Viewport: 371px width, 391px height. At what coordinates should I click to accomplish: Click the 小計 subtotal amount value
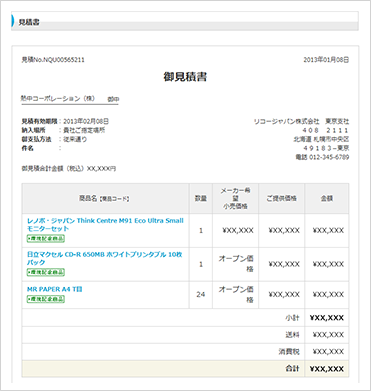click(x=327, y=318)
